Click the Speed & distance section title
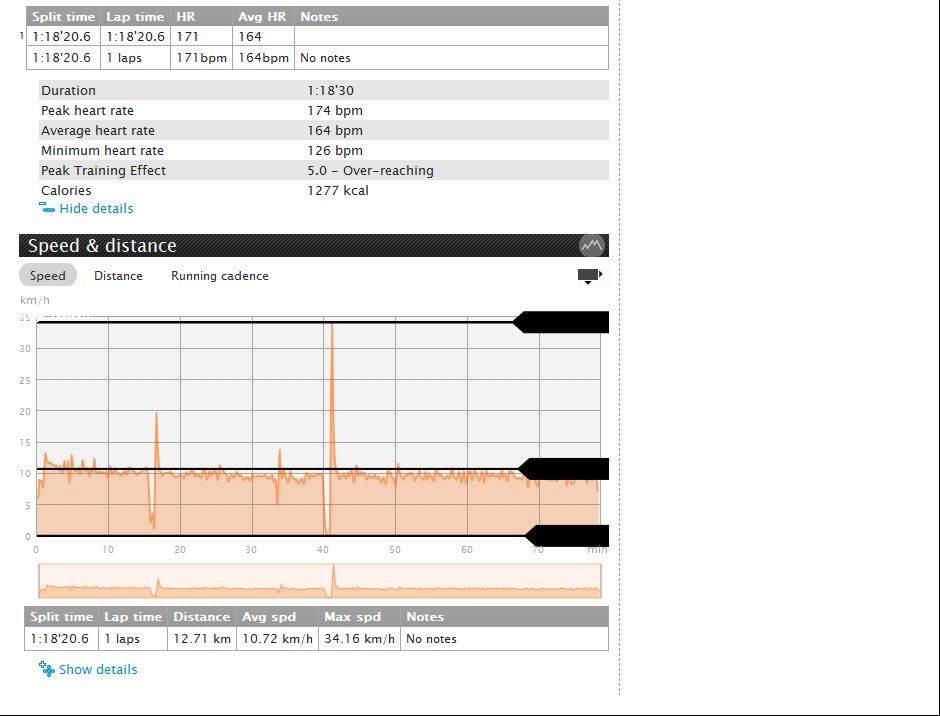Viewport: 940px width, 716px height. point(102,245)
